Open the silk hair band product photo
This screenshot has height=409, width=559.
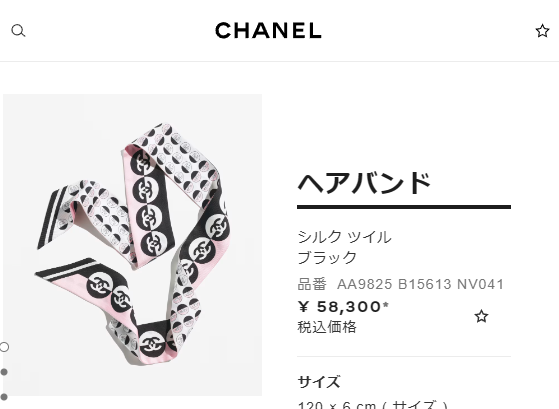[132, 245]
